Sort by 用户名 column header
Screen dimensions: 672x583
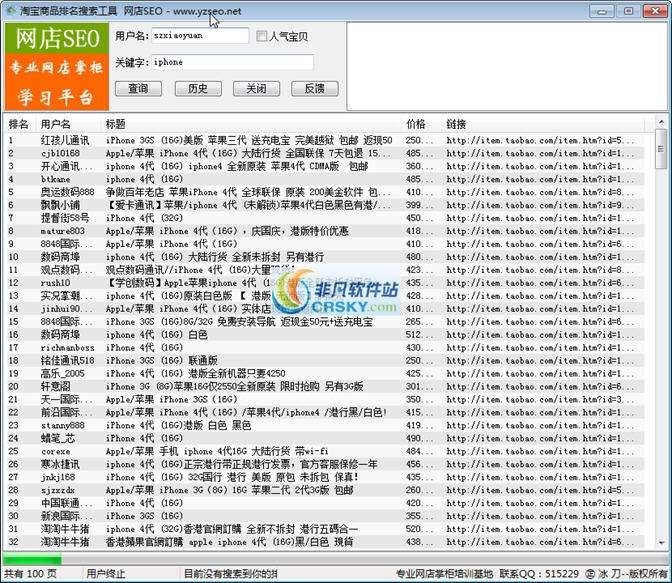click(56, 124)
